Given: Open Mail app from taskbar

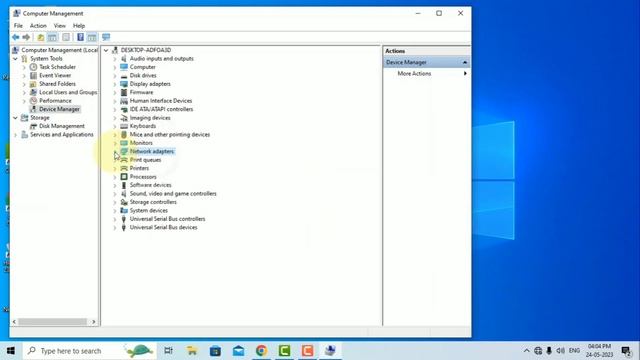Looking at the screenshot, I should [238, 351].
